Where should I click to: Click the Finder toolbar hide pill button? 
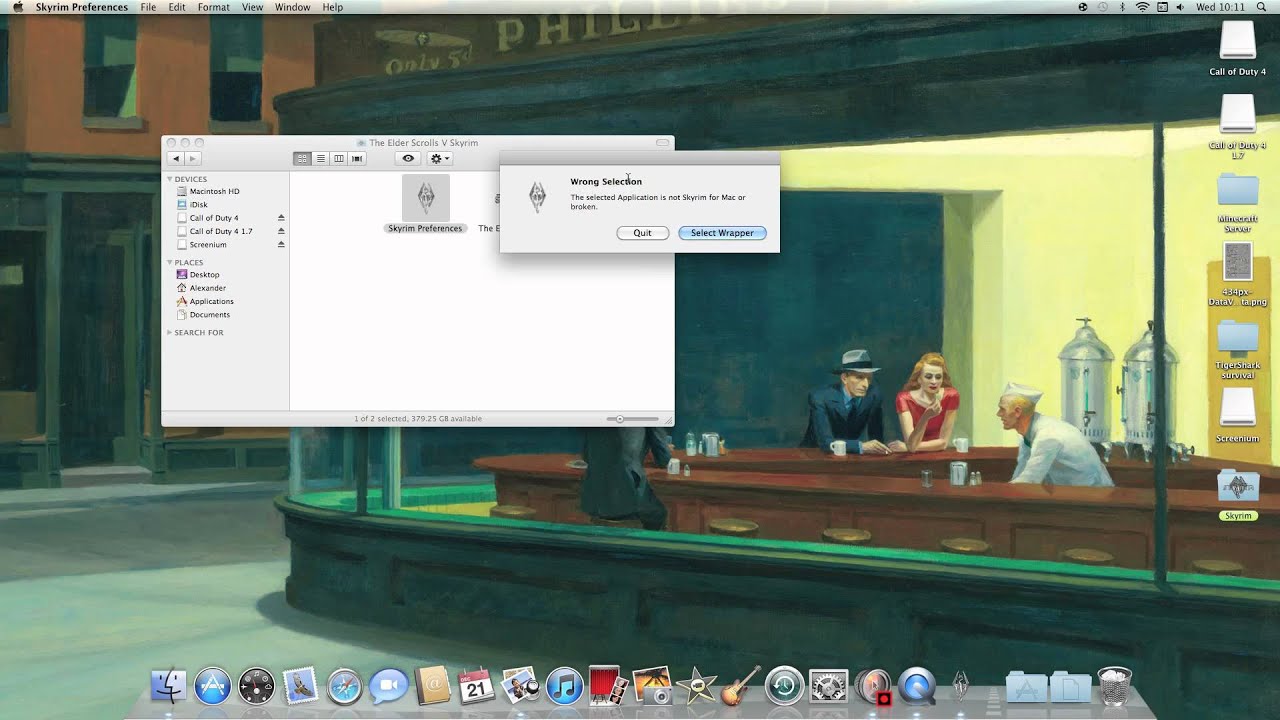click(662, 143)
